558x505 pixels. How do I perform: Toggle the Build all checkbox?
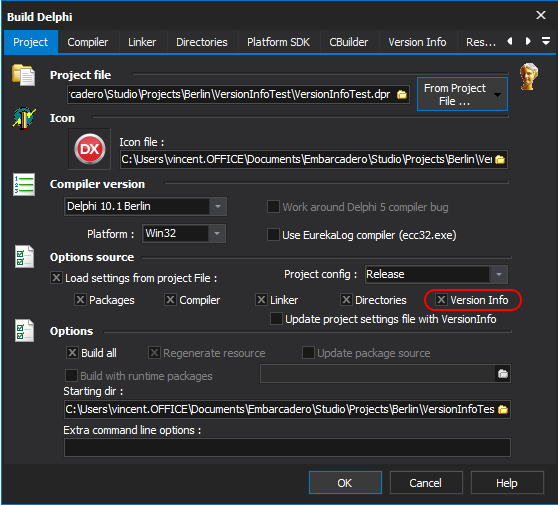(x=72, y=353)
